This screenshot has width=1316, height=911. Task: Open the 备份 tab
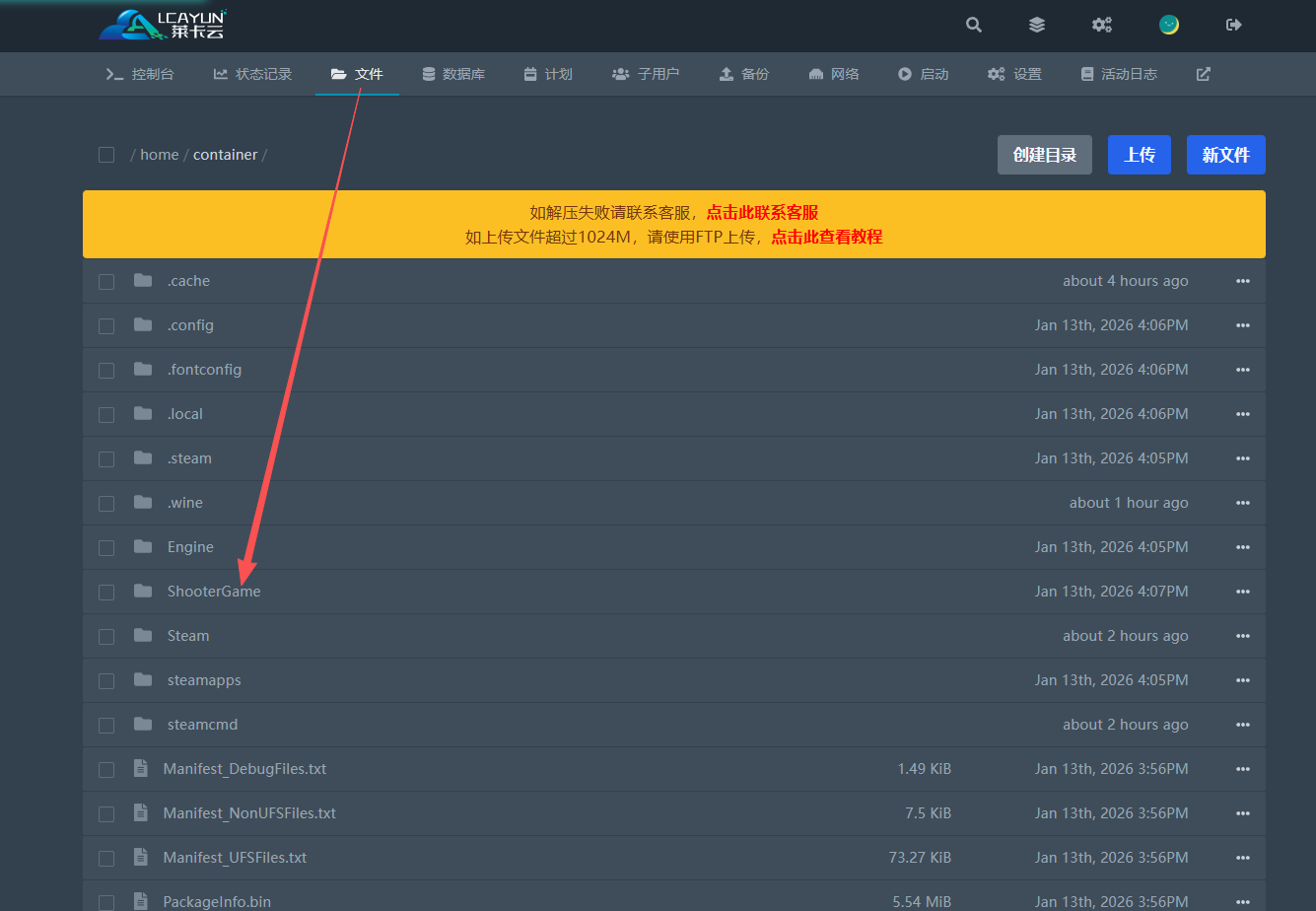coord(744,74)
